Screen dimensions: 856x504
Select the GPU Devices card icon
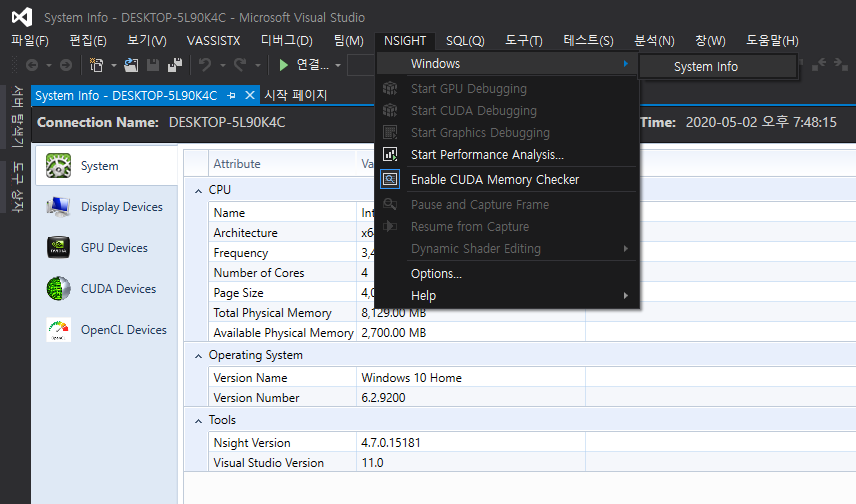58,248
